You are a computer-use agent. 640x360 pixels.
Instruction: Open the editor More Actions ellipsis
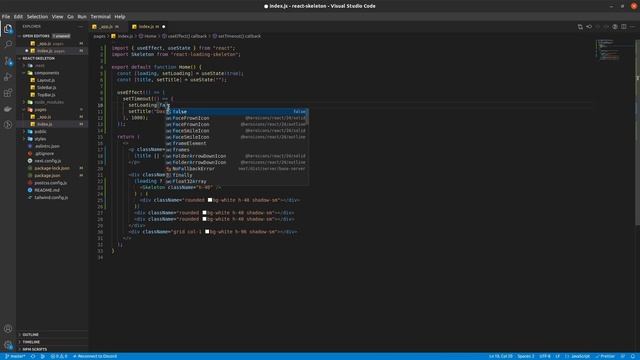click(632, 27)
